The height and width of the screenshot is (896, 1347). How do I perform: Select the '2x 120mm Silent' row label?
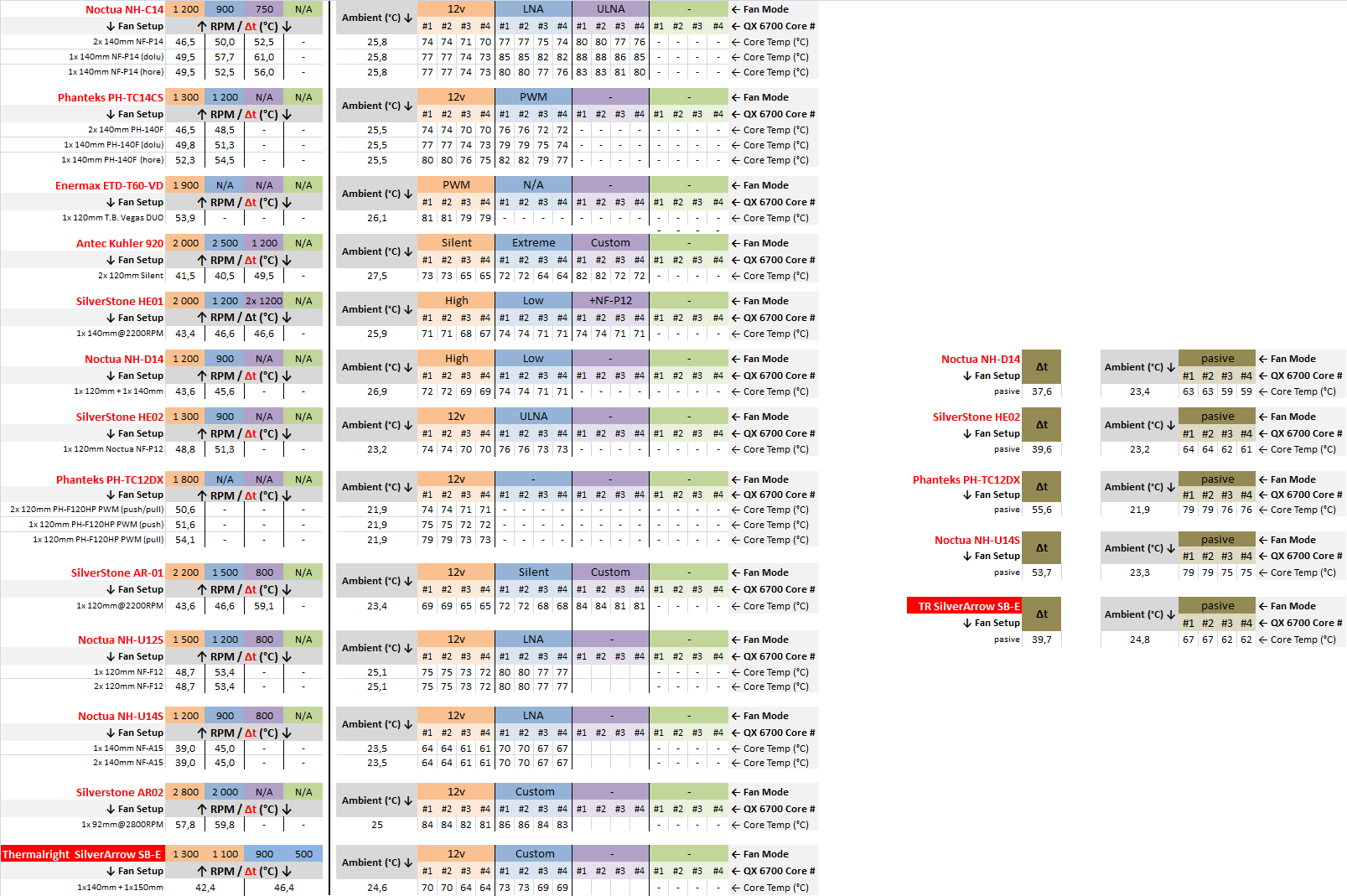click(131, 276)
